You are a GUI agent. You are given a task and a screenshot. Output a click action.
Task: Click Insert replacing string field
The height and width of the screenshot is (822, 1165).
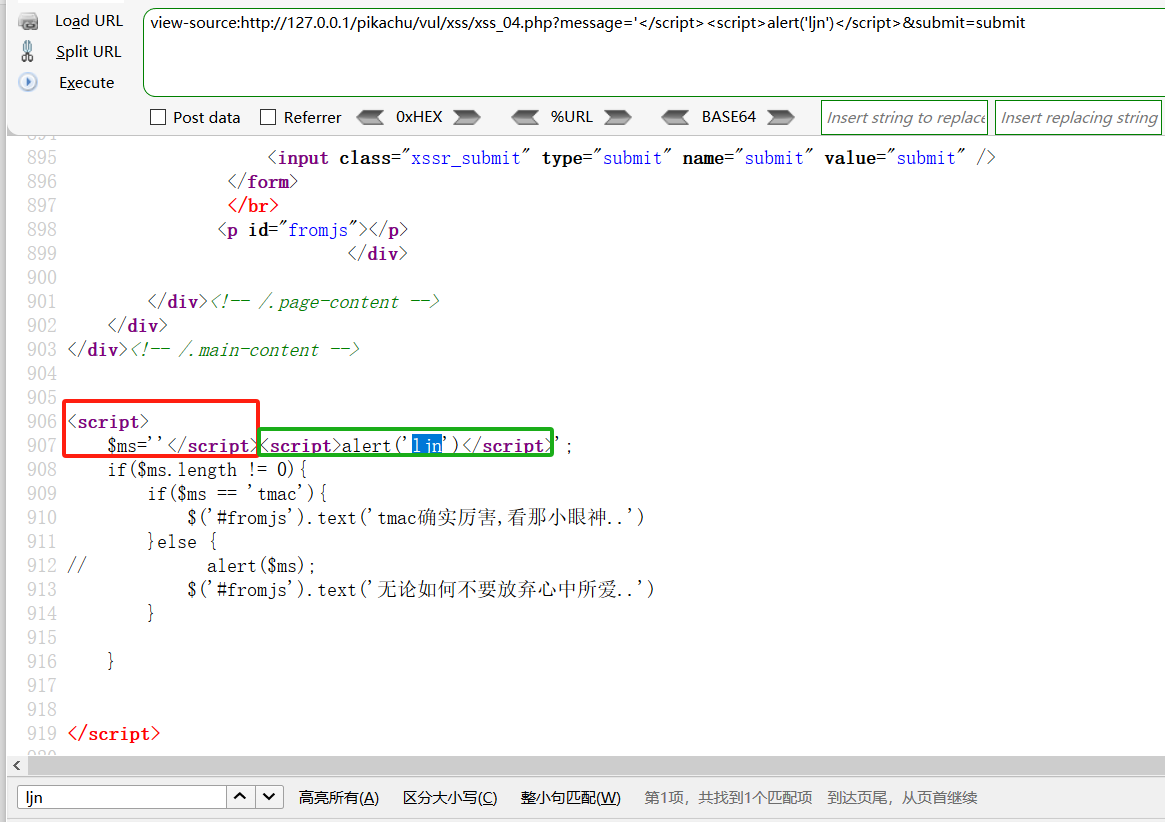(1078, 117)
